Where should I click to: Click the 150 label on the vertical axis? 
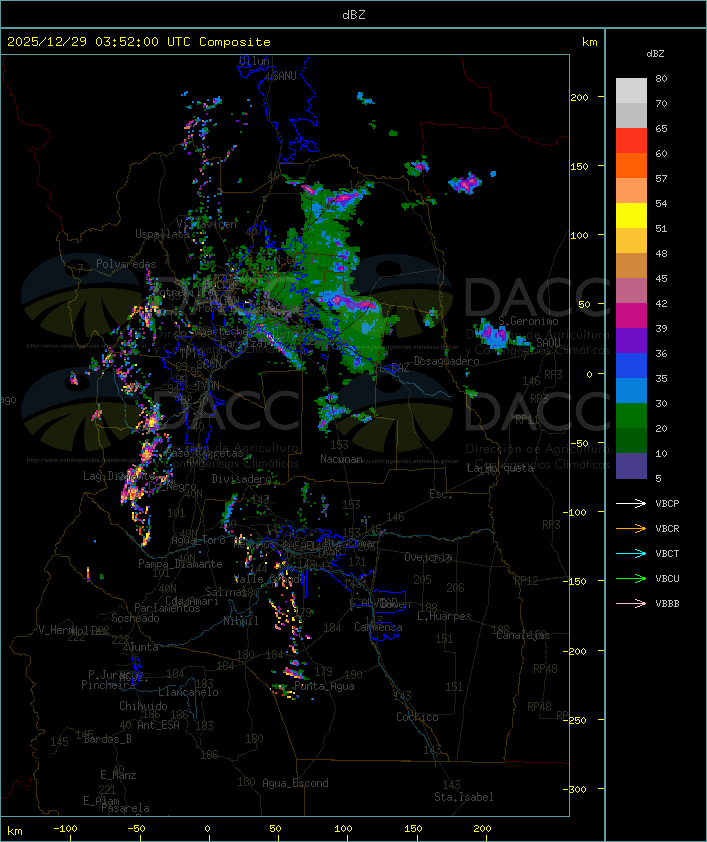579,166
